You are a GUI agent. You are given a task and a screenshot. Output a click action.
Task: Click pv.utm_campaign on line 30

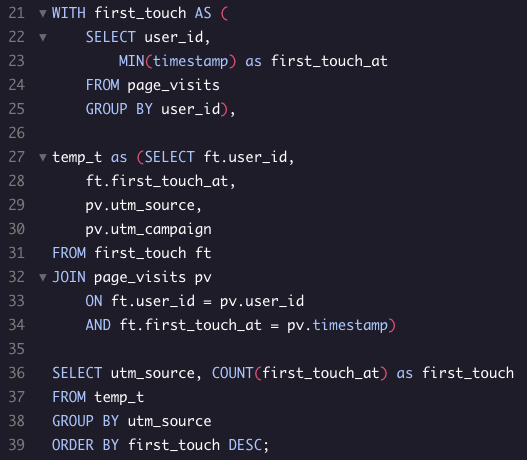[x=148, y=229]
